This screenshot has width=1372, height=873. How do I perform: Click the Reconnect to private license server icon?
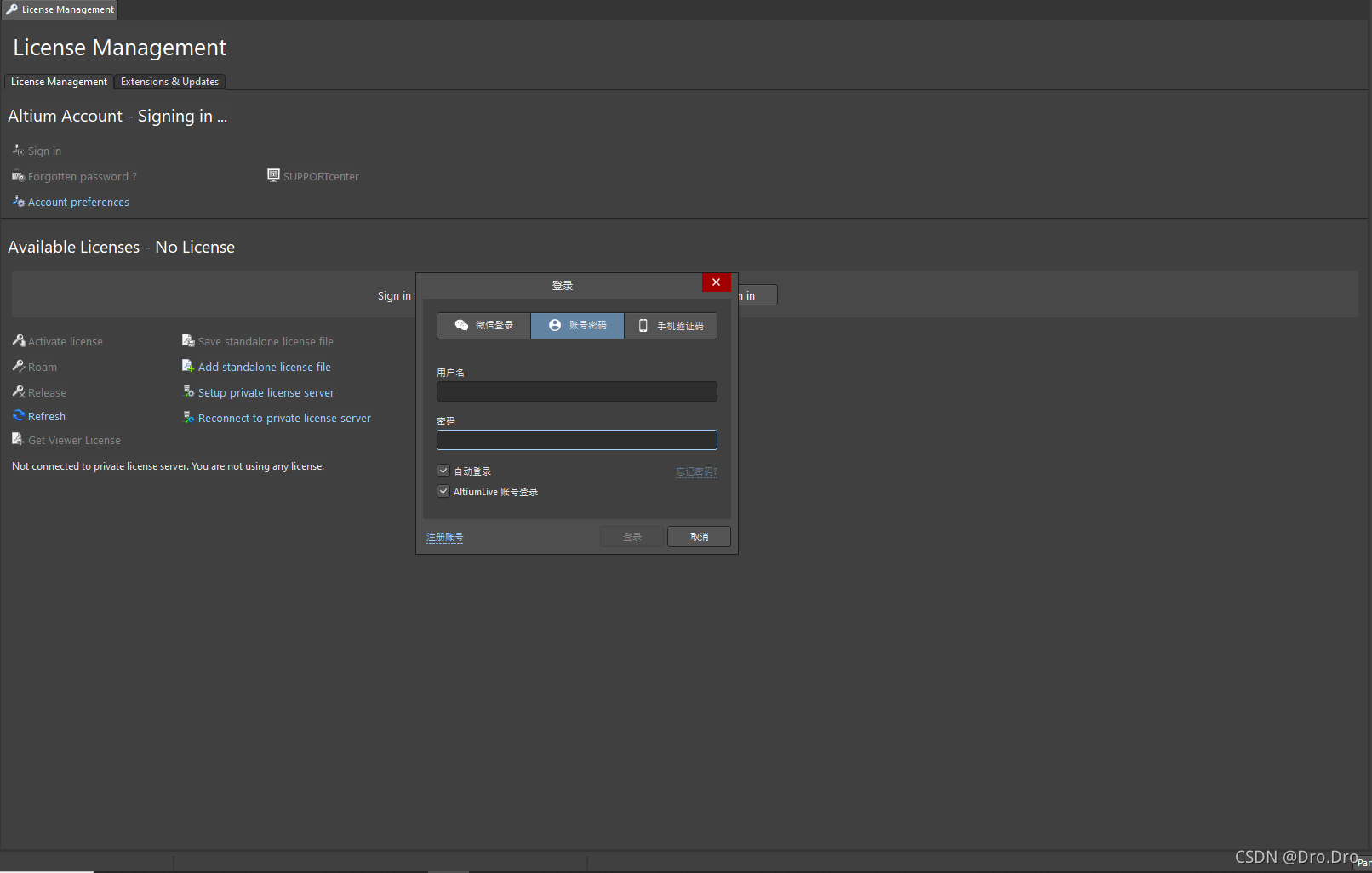(188, 417)
